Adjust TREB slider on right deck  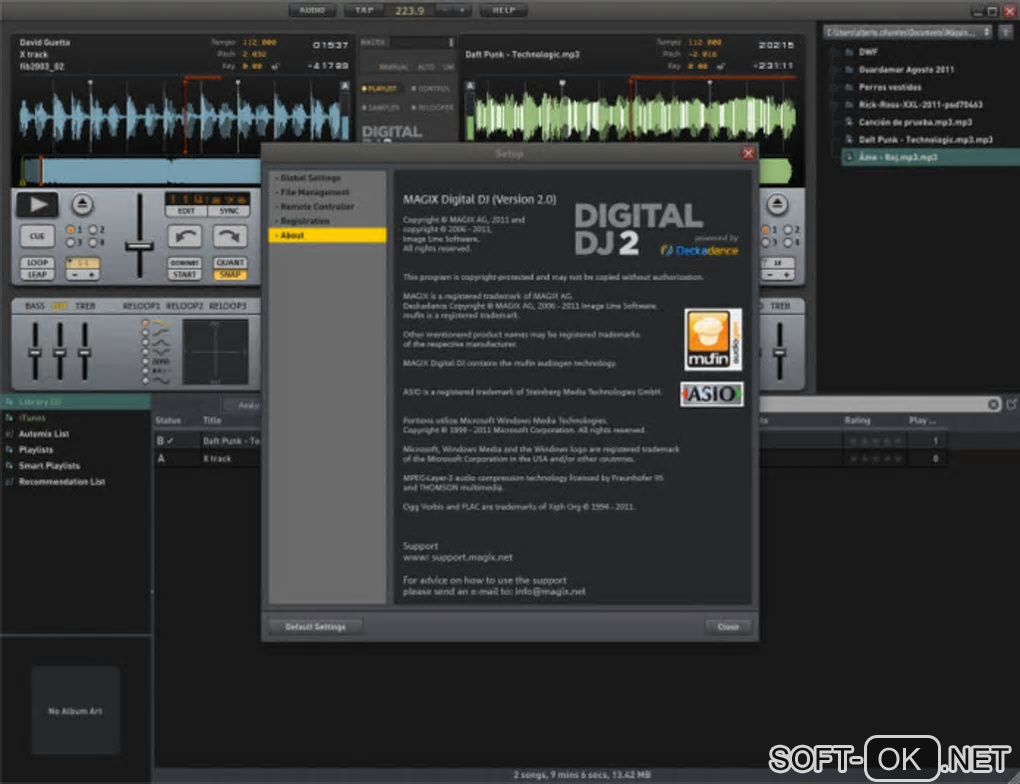[779, 353]
